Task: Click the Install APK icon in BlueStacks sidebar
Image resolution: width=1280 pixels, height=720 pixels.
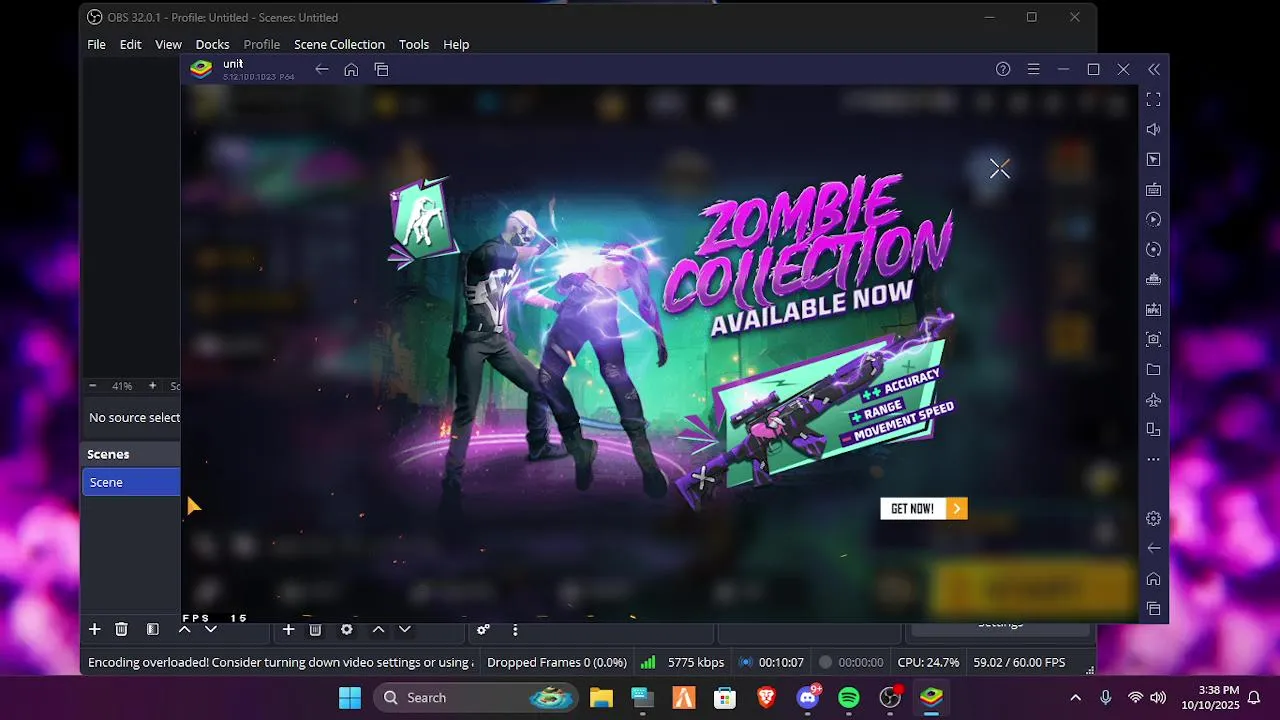Action: tap(1153, 309)
